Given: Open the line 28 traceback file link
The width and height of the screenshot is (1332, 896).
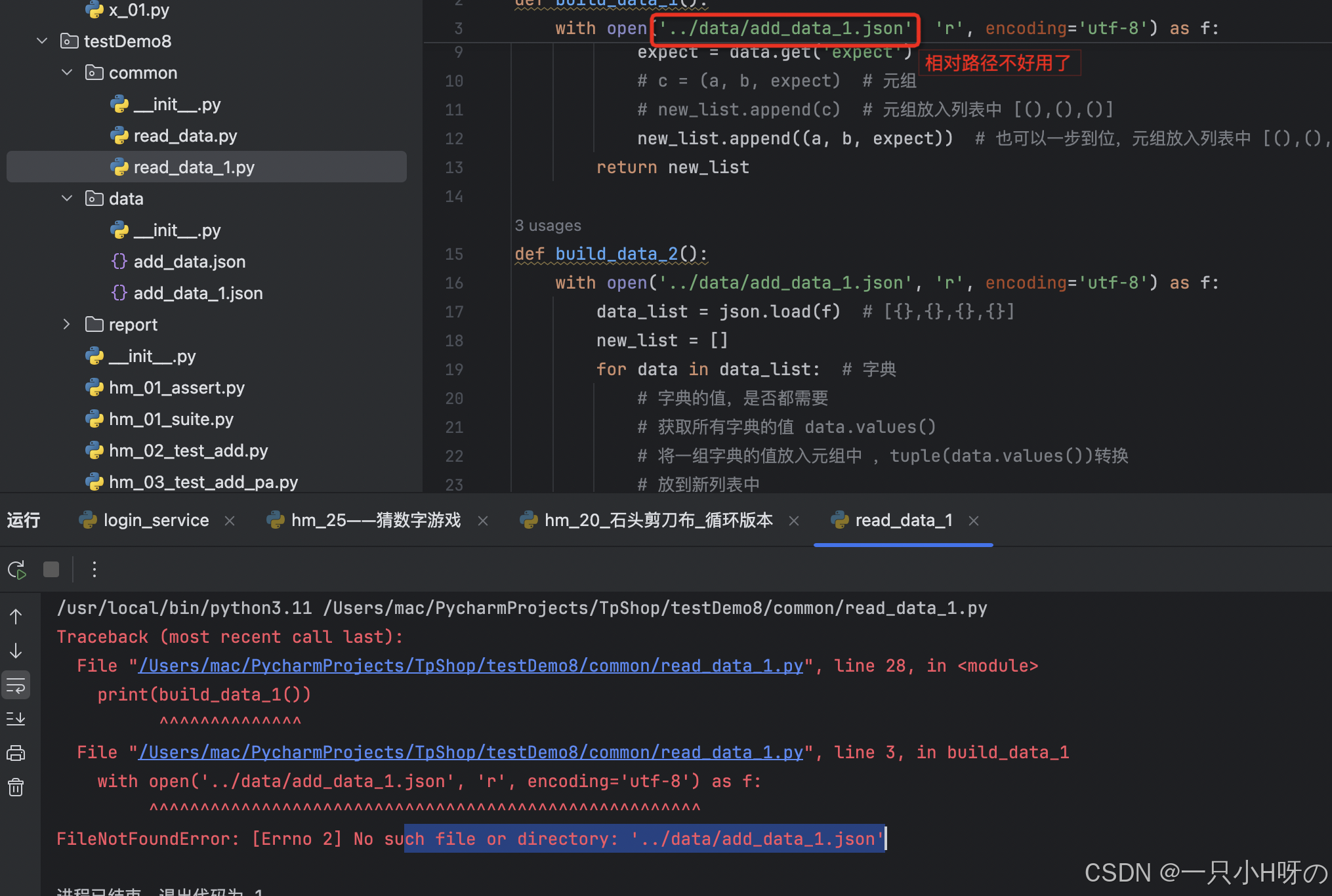Looking at the screenshot, I should (470, 665).
